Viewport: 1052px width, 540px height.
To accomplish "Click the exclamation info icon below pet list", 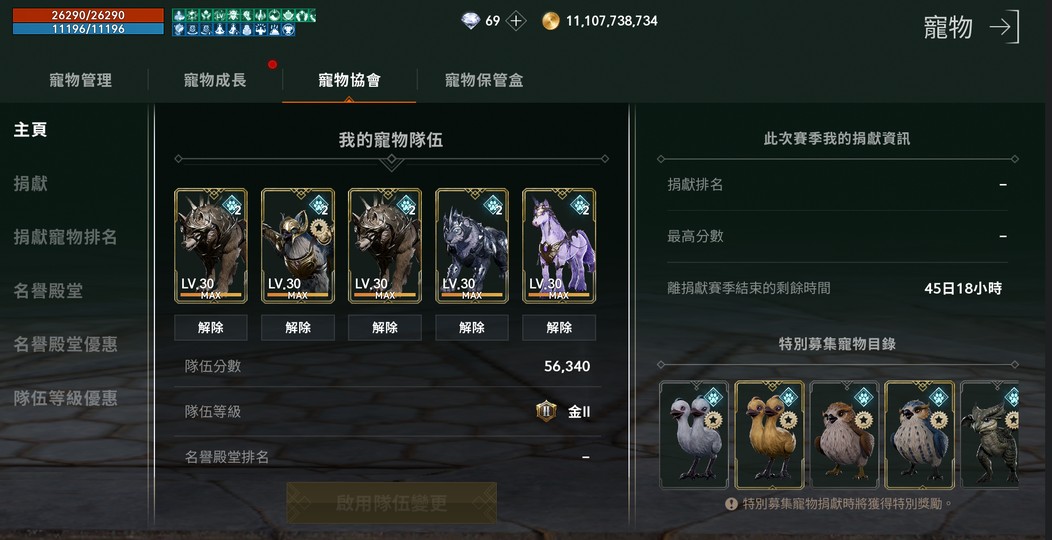I will [x=732, y=503].
